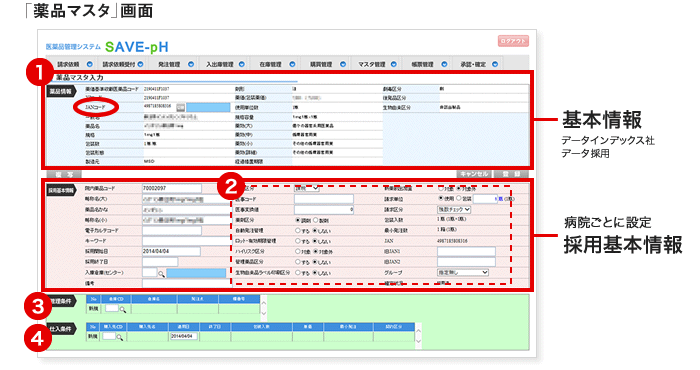Open the 発注管理 menu
Viewport: 700px width, 370px height.
pos(169,64)
